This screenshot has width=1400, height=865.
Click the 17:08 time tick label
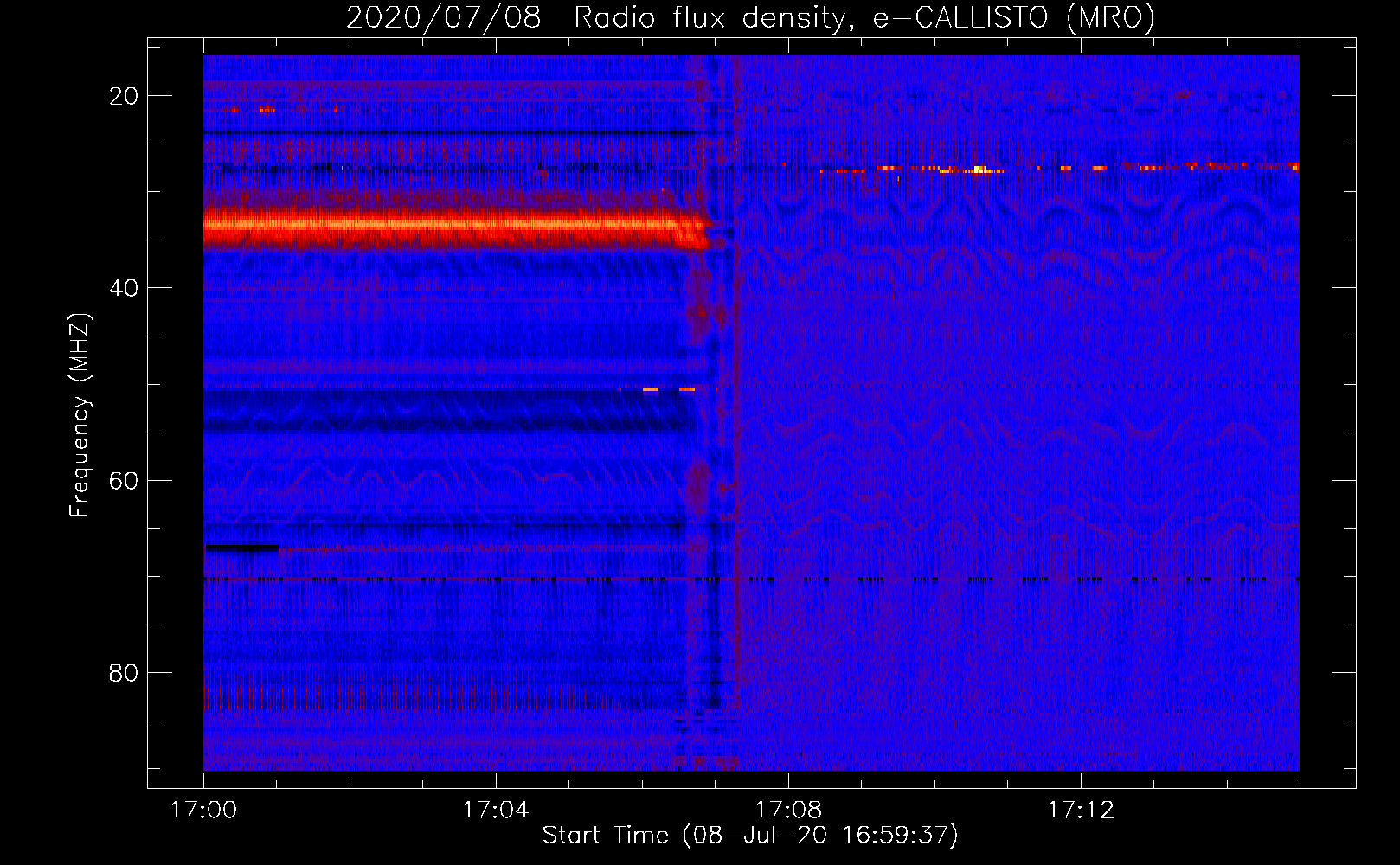[788, 811]
